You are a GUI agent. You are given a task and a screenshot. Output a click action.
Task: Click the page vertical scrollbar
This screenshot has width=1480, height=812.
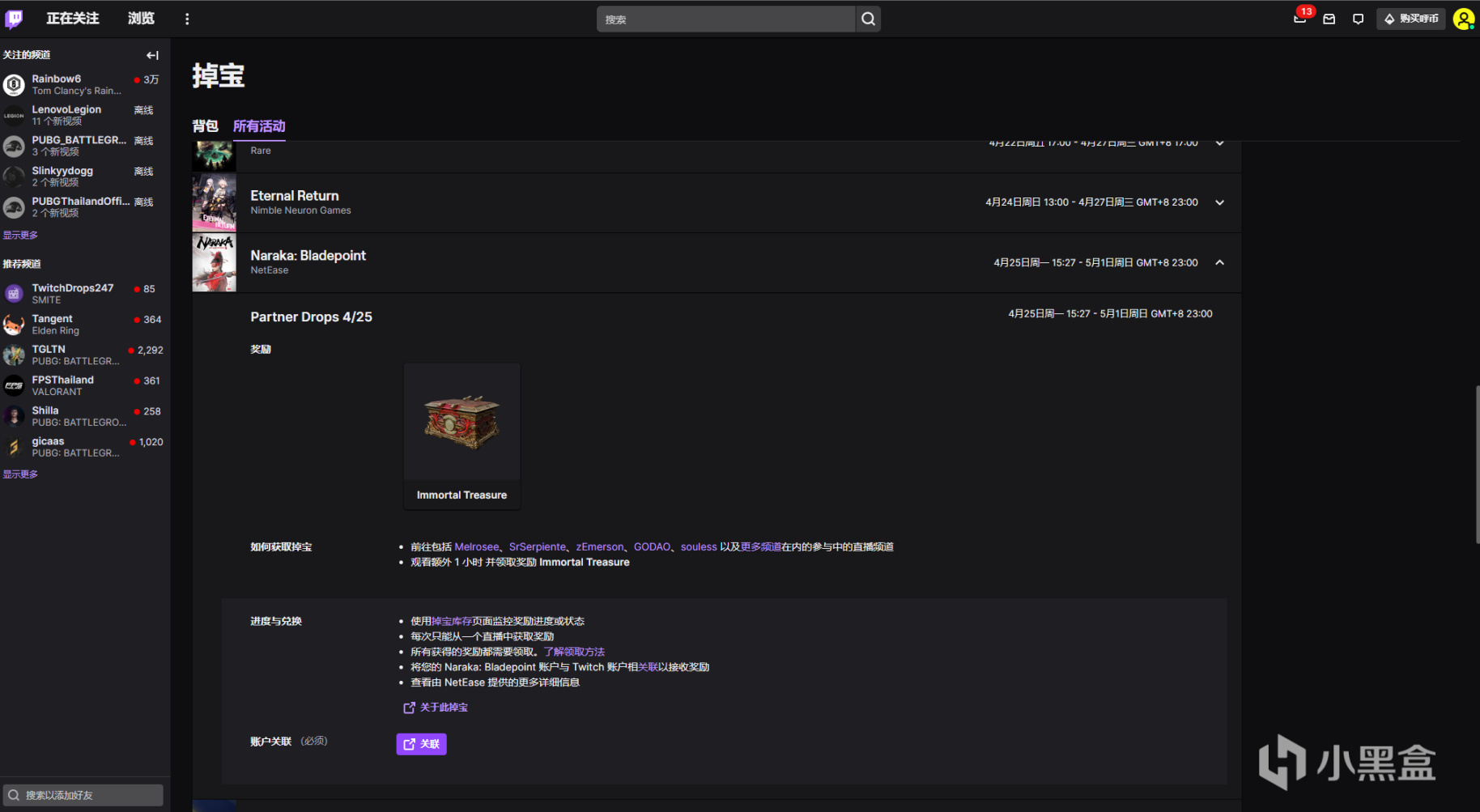click(x=1477, y=465)
